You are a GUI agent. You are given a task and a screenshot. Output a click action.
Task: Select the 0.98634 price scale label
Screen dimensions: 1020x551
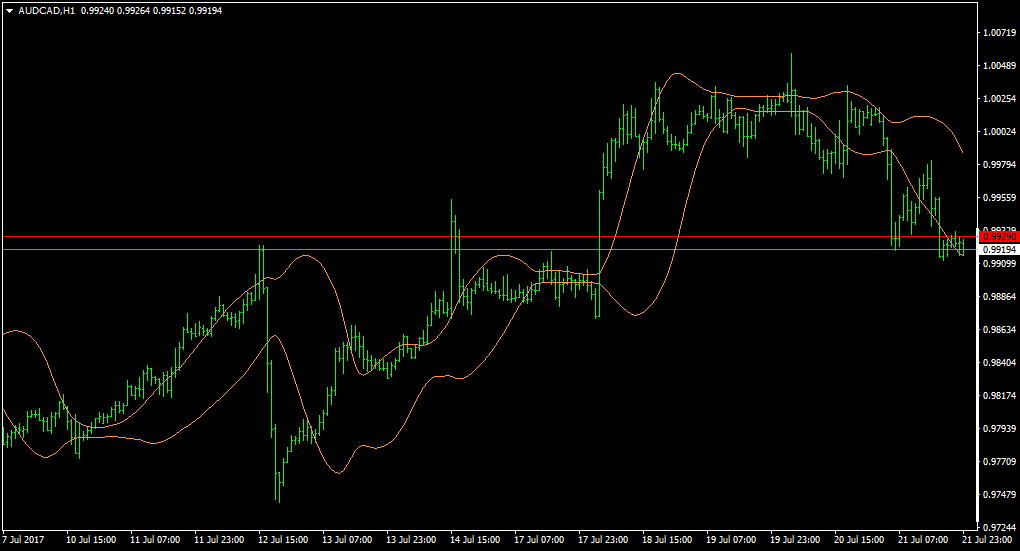[x=1000, y=330]
